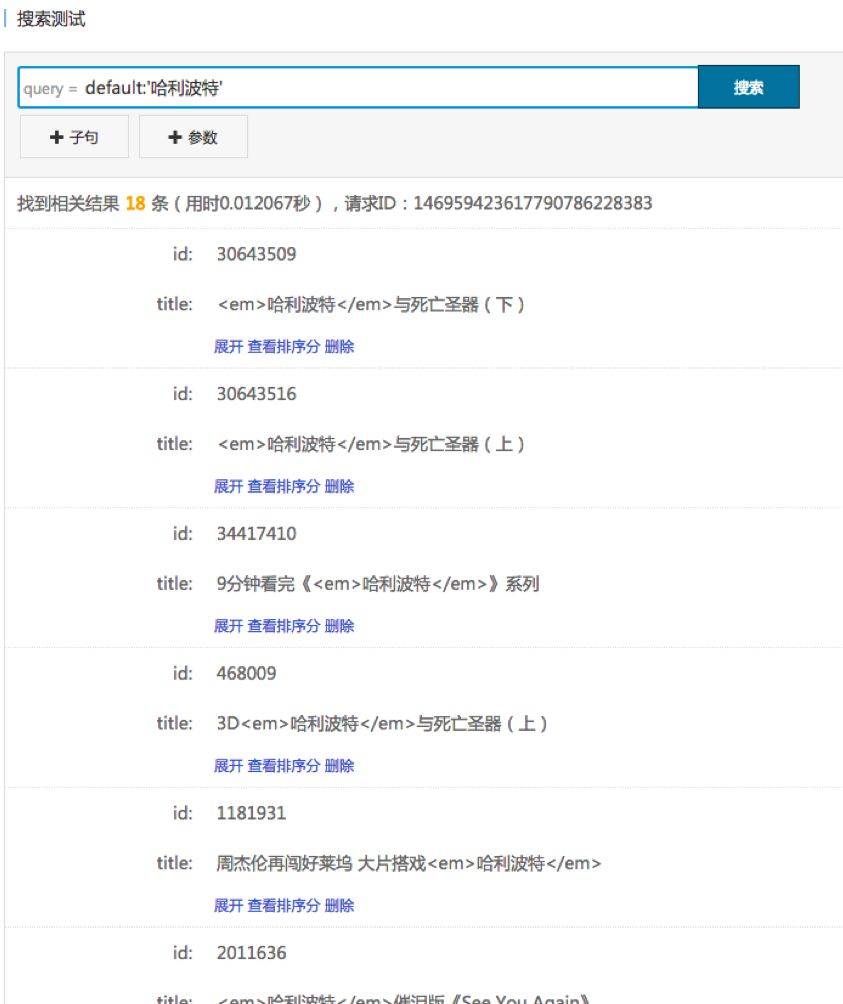Select id value 34417410
This screenshot has height=1004, width=843.
pyautogui.click(x=257, y=533)
